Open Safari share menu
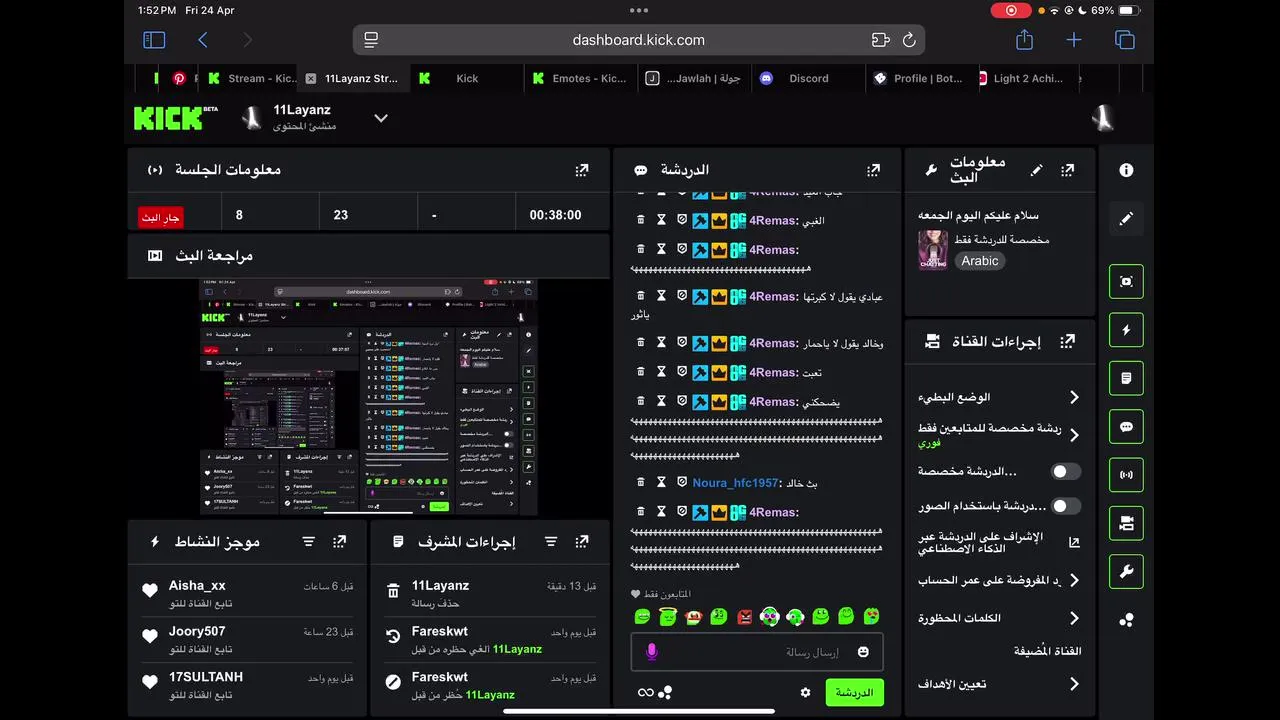1280x720 pixels. [1024, 40]
